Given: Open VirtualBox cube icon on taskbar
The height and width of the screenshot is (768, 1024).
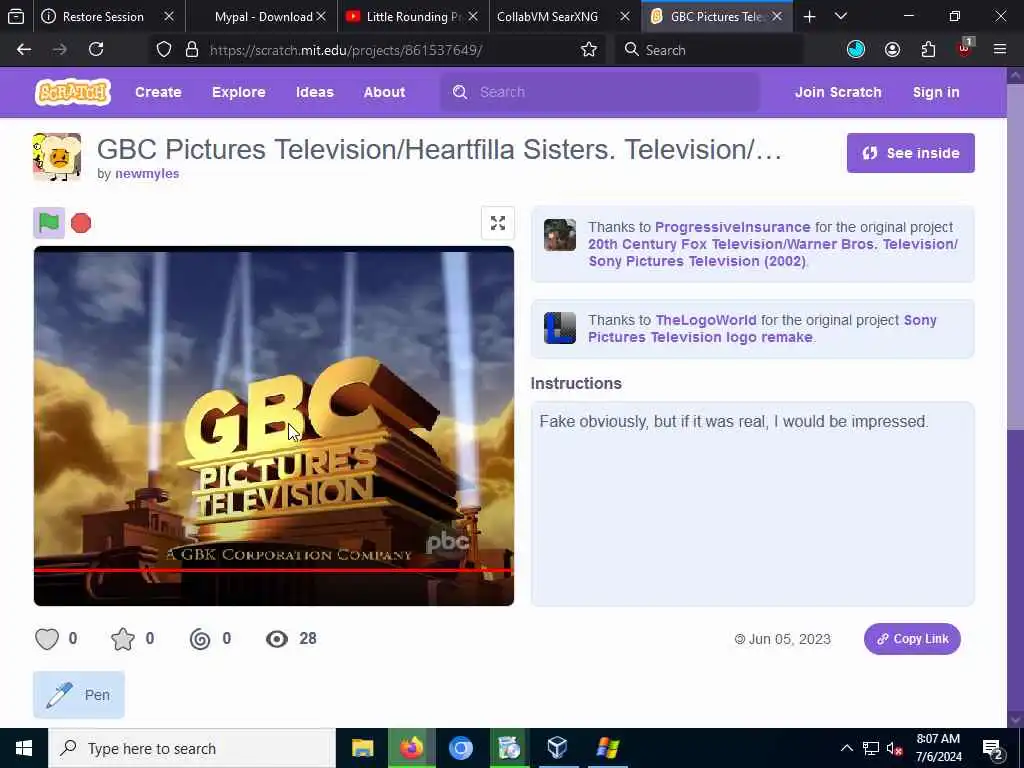Looking at the screenshot, I should point(557,748).
